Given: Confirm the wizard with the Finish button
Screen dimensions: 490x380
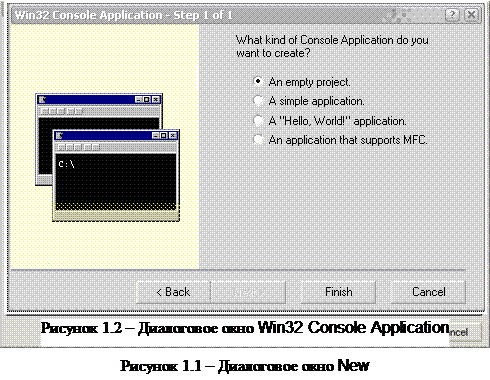Looking at the screenshot, I should click(x=338, y=292).
